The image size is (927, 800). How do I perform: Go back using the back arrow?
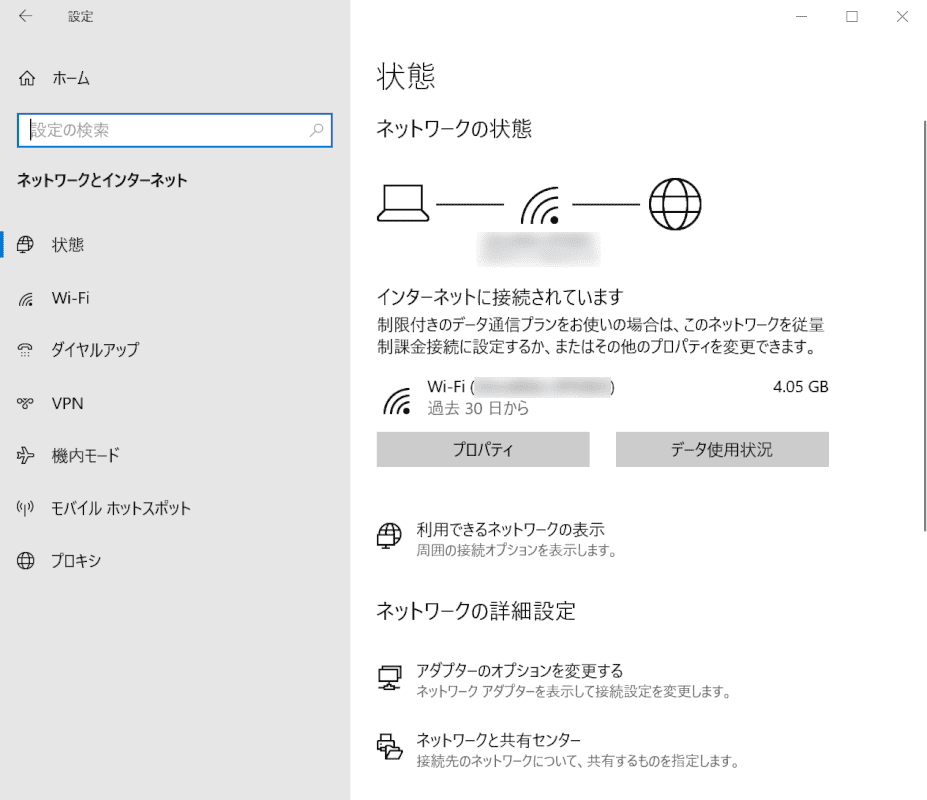(x=25, y=16)
